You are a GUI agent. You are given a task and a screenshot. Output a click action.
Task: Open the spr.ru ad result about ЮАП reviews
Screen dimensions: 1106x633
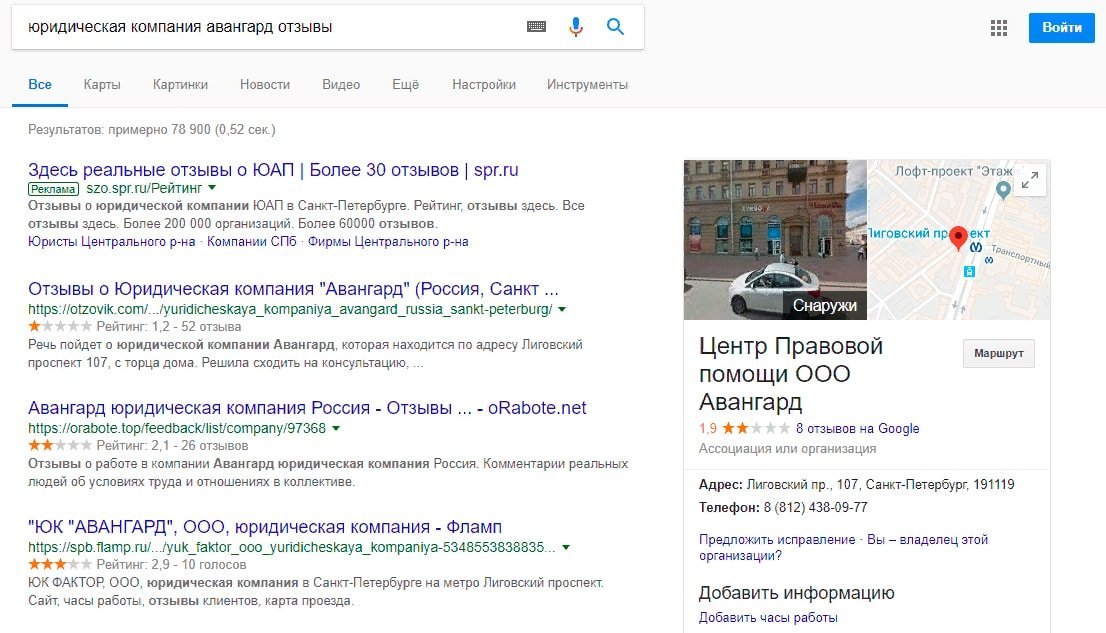coord(273,170)
